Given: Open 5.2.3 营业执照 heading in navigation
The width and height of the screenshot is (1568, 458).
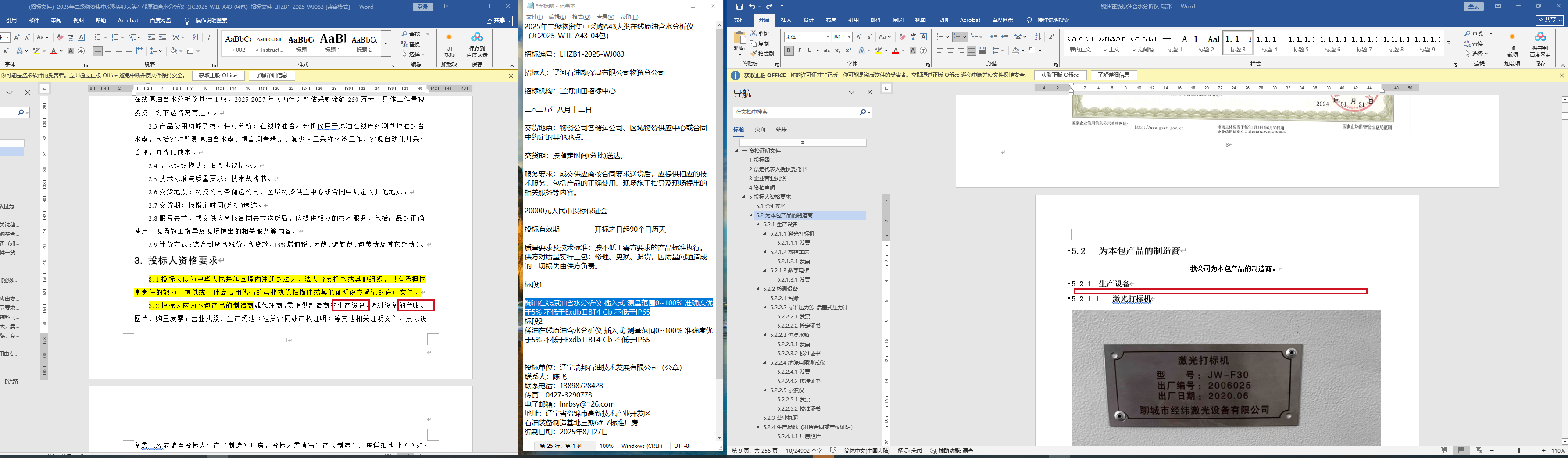Looking at the screenshot, I should 780,418.
